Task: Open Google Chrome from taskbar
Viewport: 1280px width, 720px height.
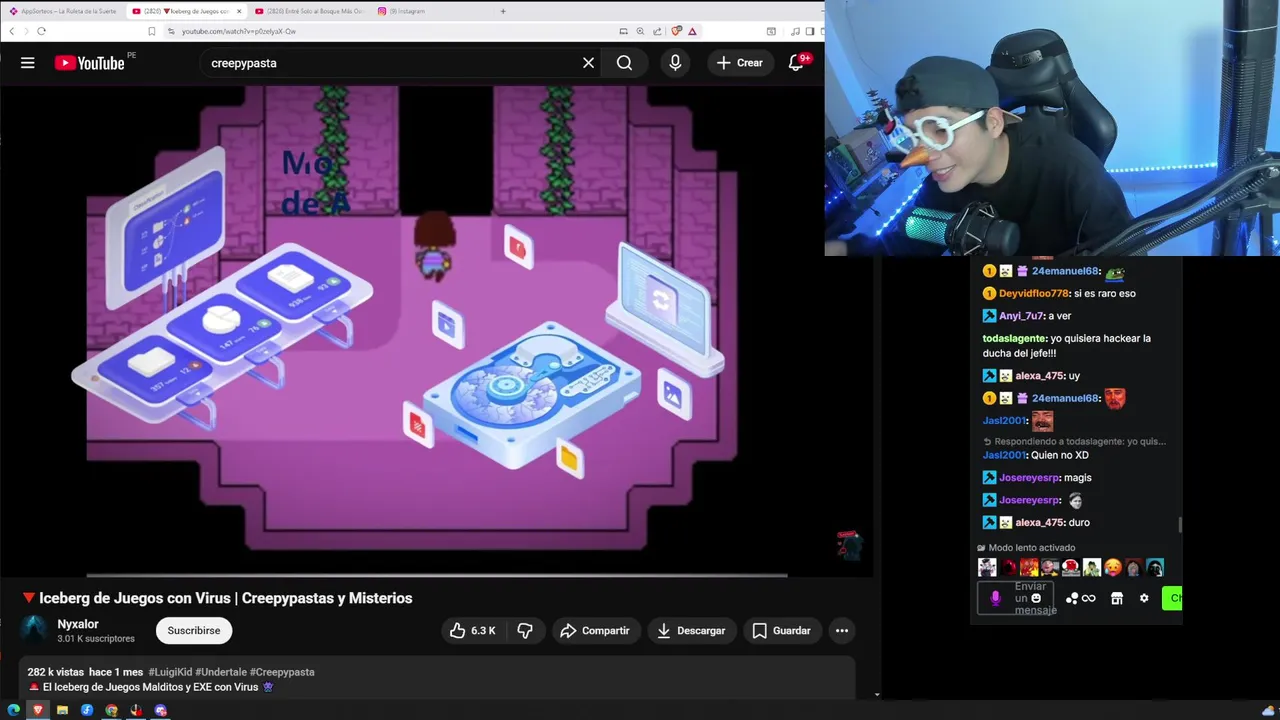Action: coord(111,710)
